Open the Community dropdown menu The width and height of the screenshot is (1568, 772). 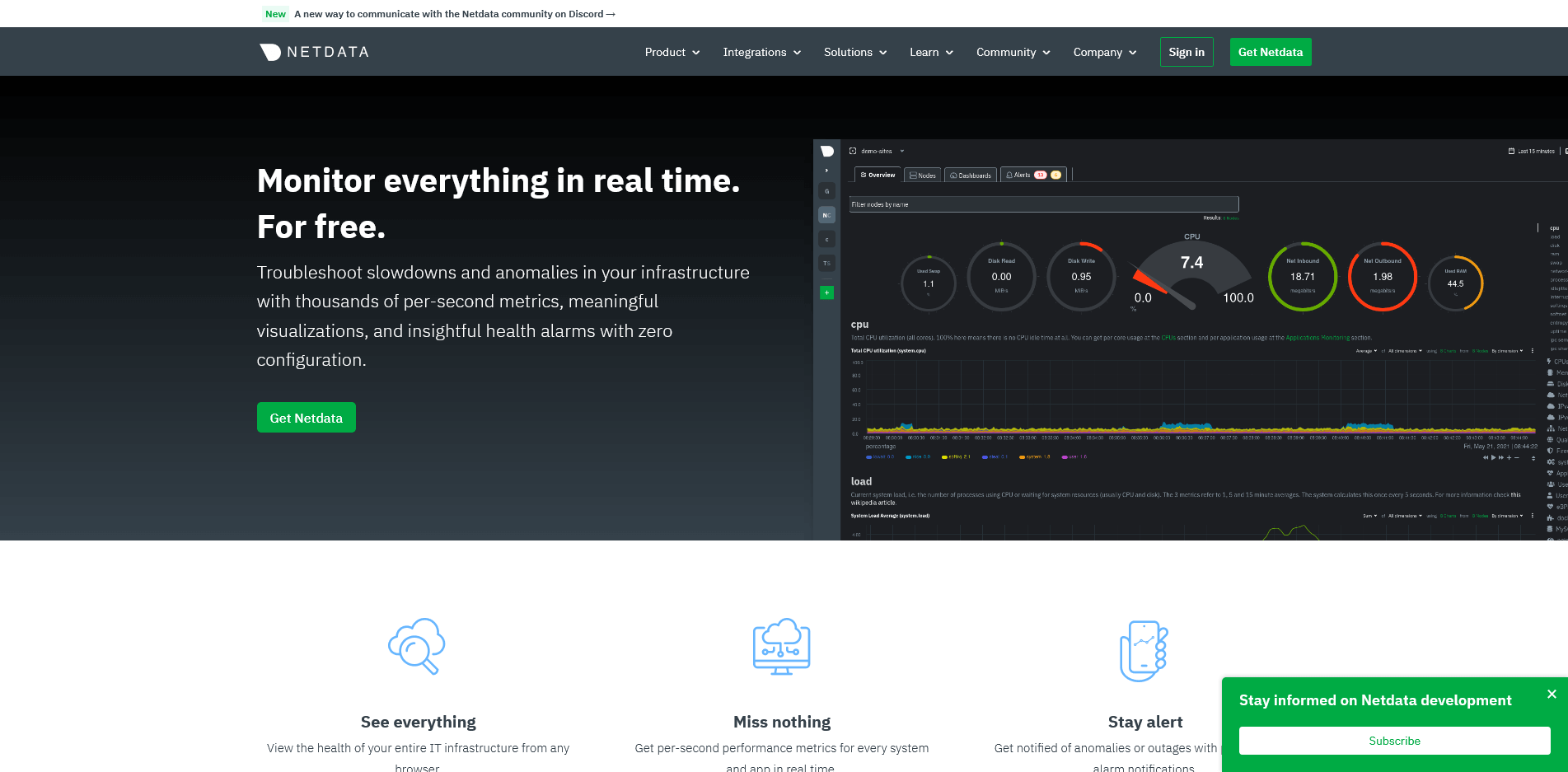click(x=1013, y=52)
